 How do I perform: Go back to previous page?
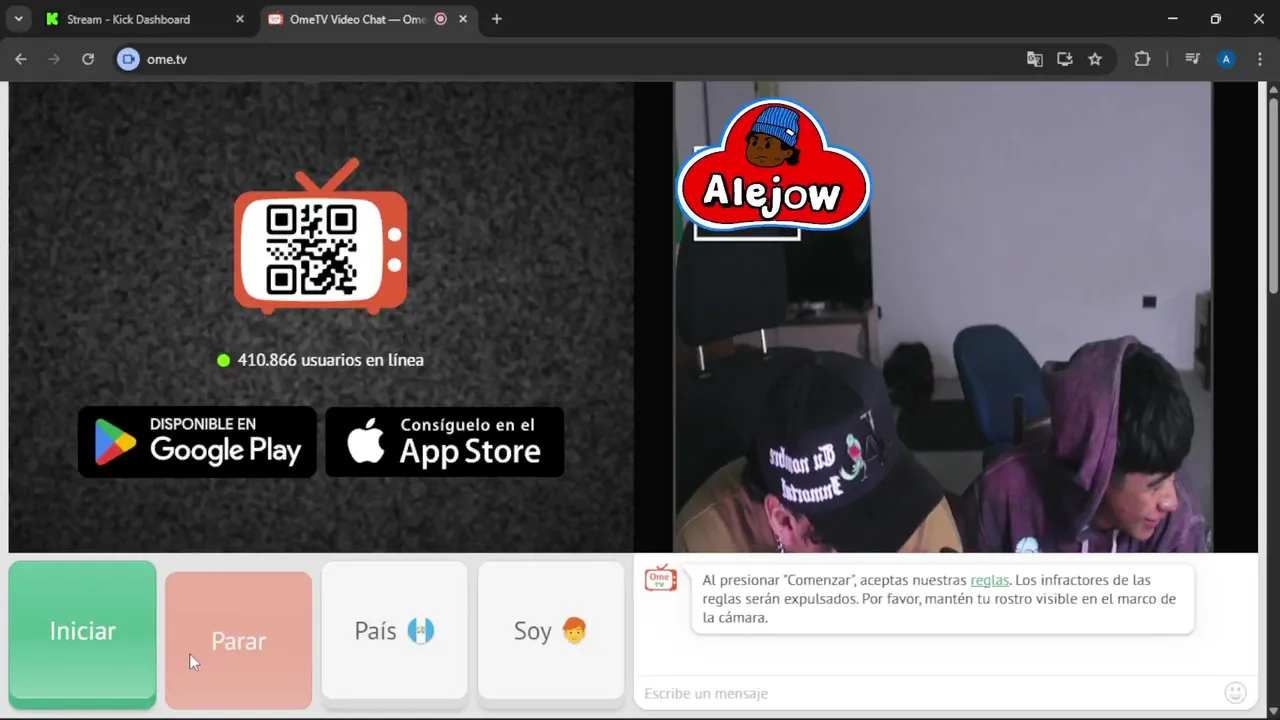coord(21,59)
